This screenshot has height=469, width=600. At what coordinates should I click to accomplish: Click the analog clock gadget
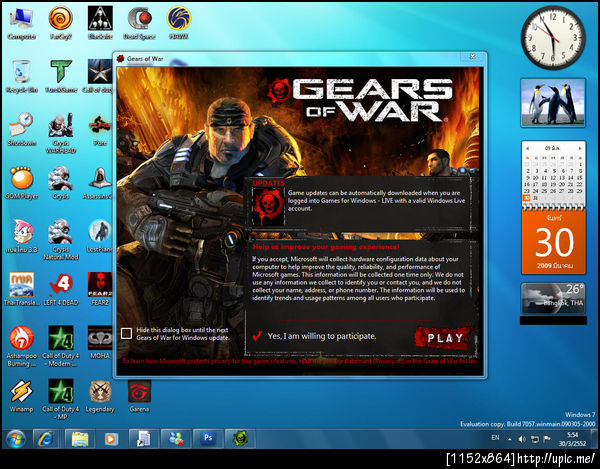click(x=553, y=37)
